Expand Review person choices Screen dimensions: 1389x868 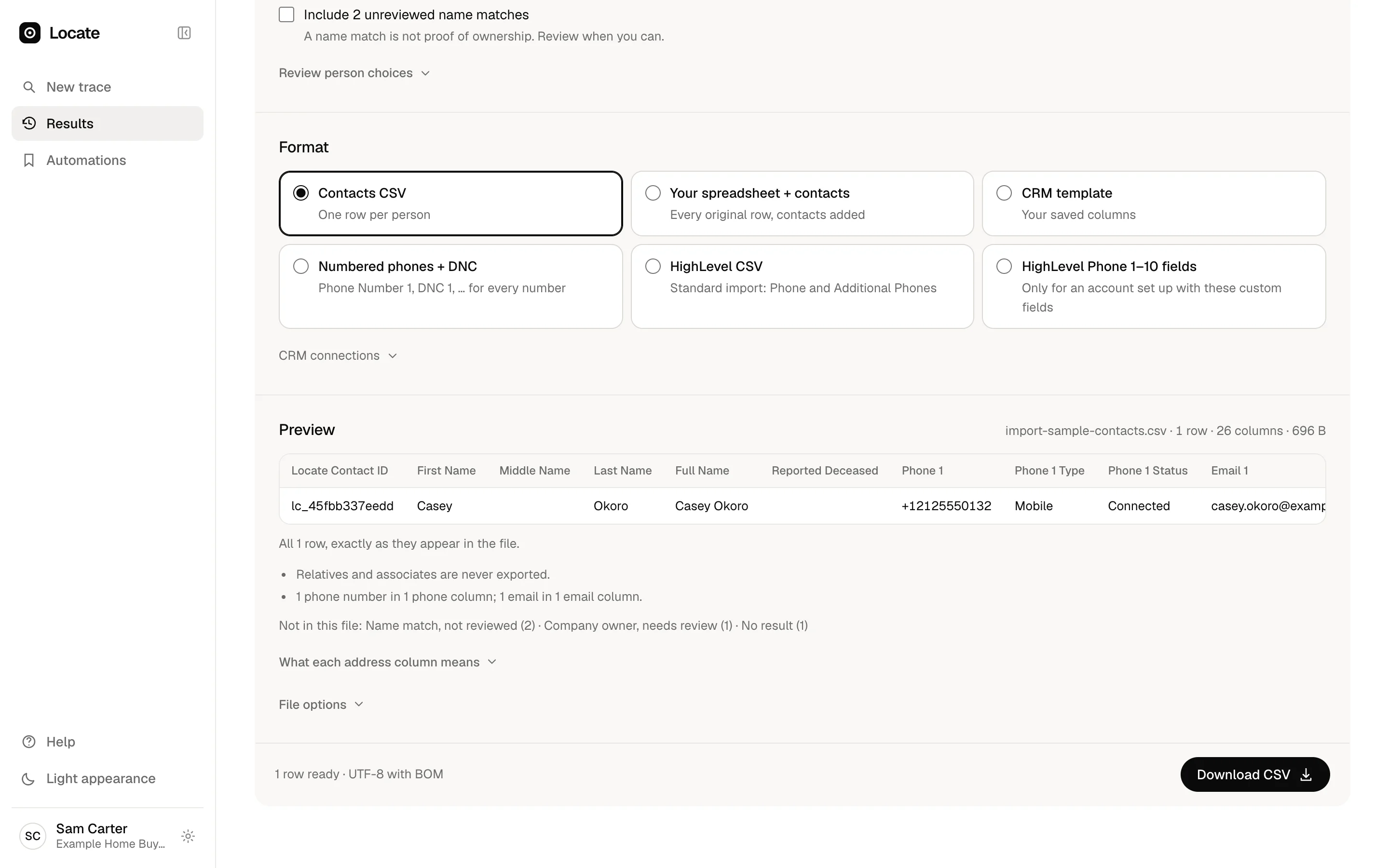[x=354, y=73]
